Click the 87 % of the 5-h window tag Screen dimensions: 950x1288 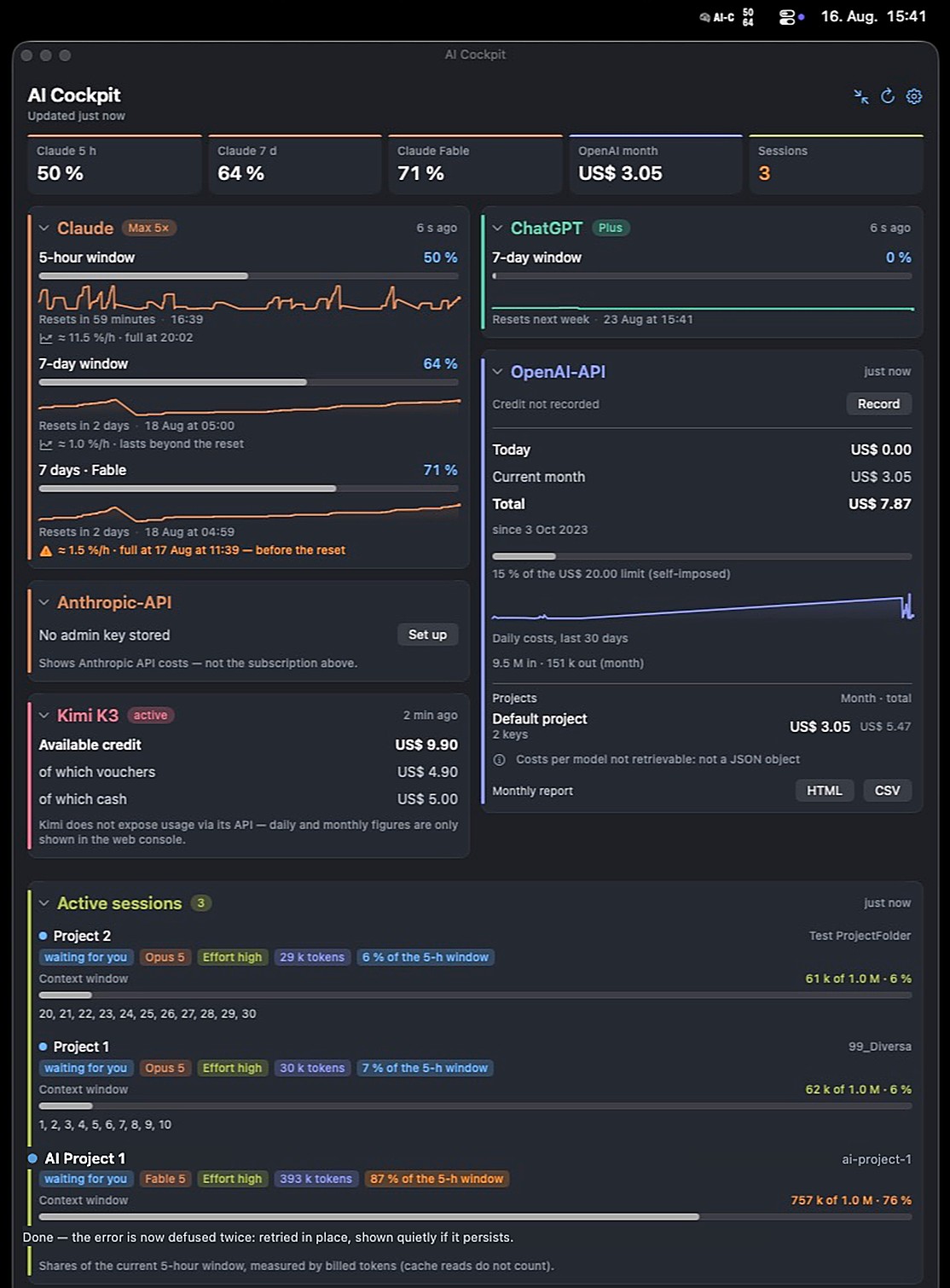point(437,1179)
